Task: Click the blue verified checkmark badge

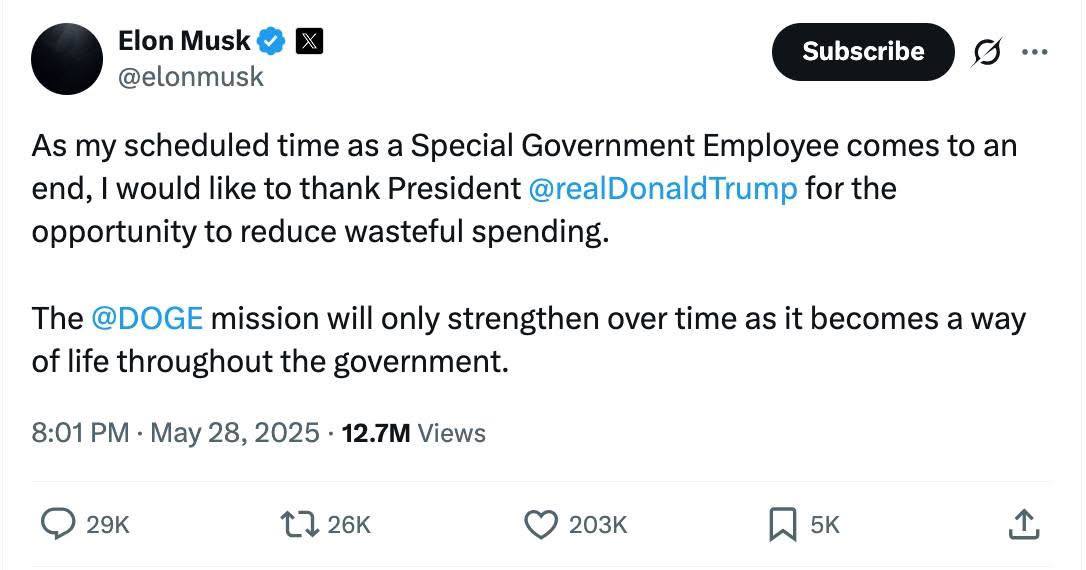Action: [272, 41]
